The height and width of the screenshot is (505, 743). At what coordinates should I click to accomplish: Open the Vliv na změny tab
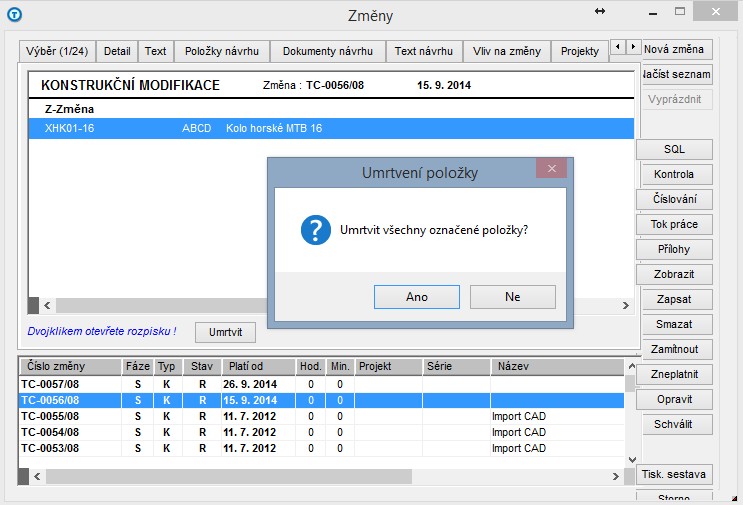tap(509, 51)
